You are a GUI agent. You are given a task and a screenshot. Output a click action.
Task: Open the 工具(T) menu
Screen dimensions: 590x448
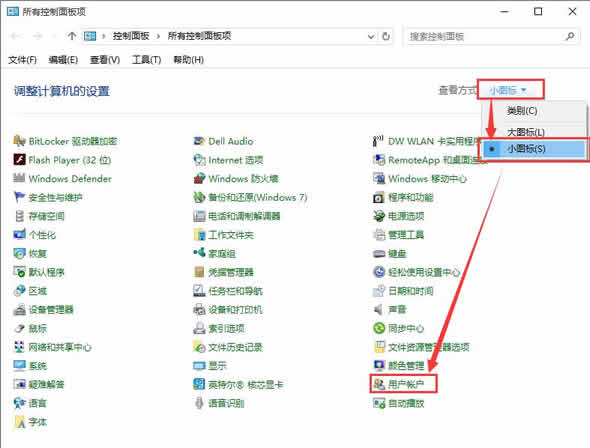[x=146, y=59]
